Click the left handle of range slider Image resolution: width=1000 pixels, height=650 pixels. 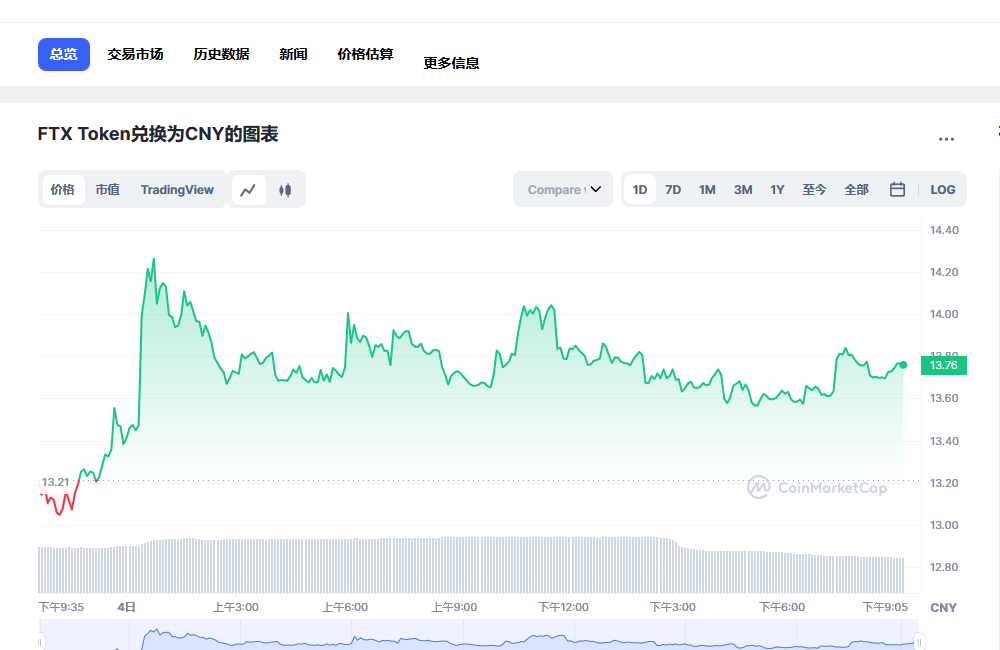[x=40, y=640]
